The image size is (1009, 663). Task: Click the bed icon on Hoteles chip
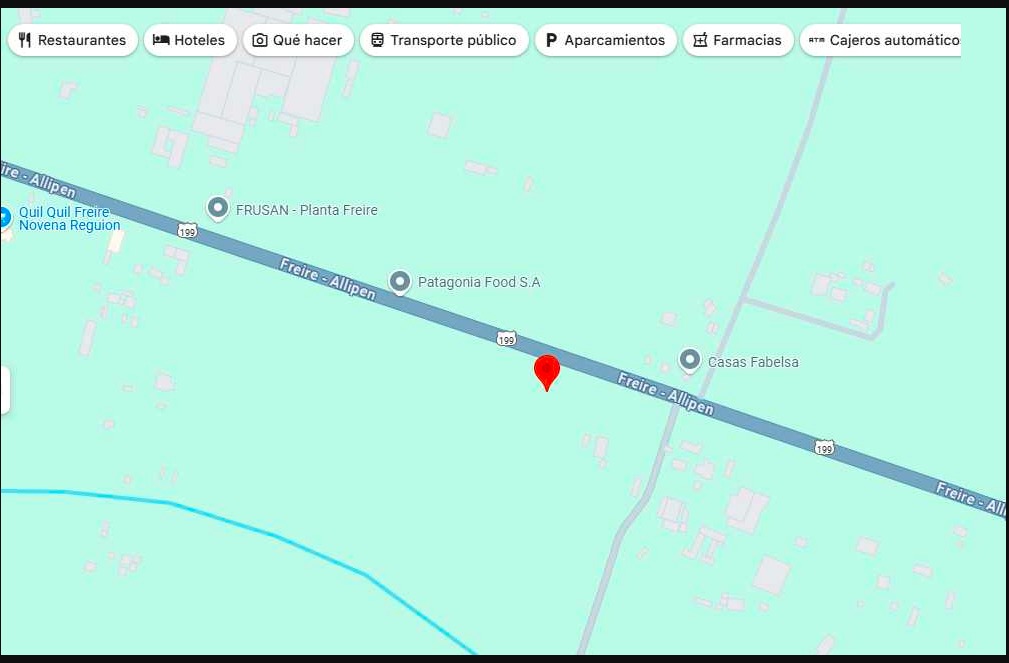point(161,40)
